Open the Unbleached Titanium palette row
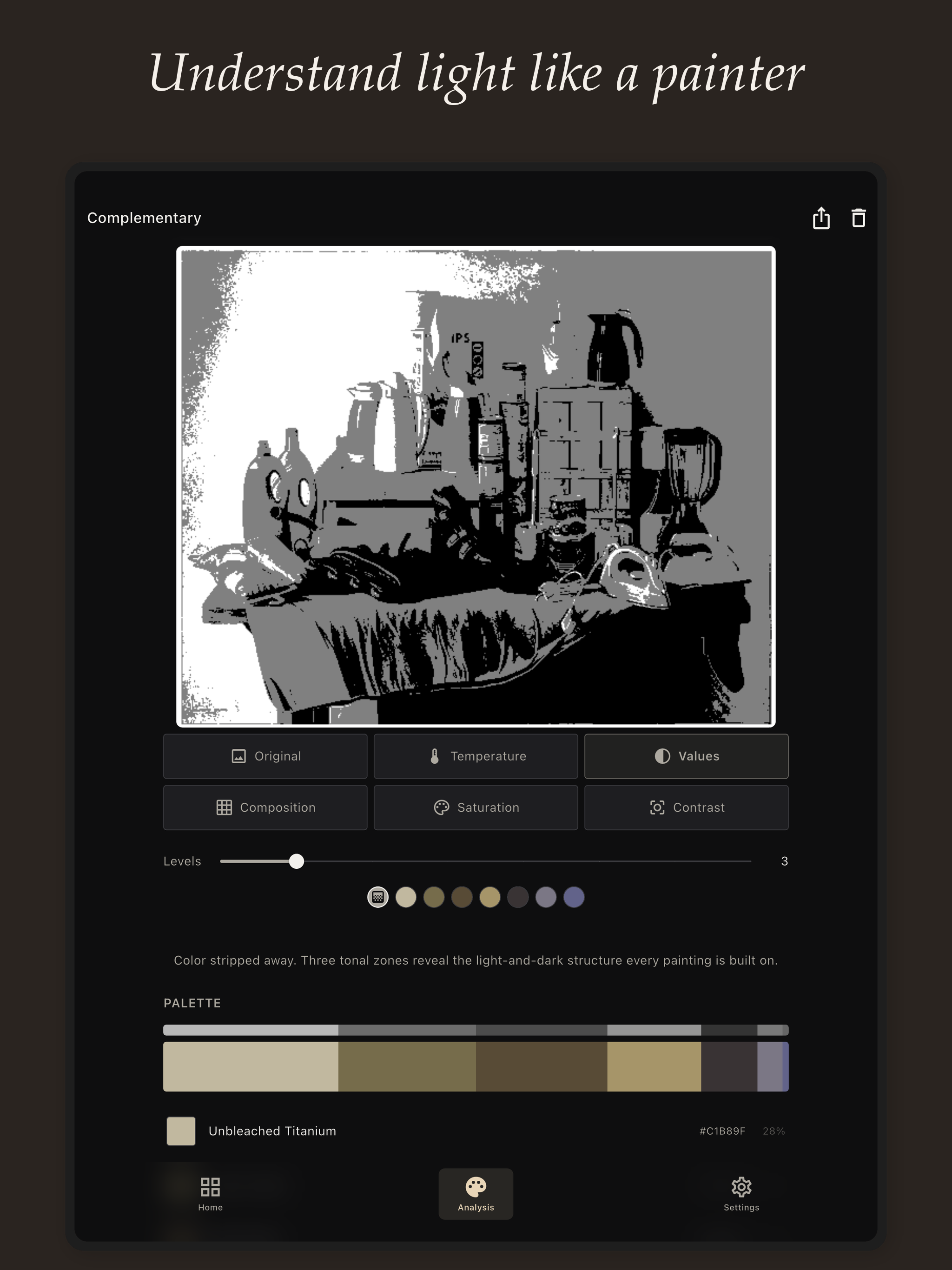Viewport: 952px width, 1270px height. click(x=476, y=1131)
